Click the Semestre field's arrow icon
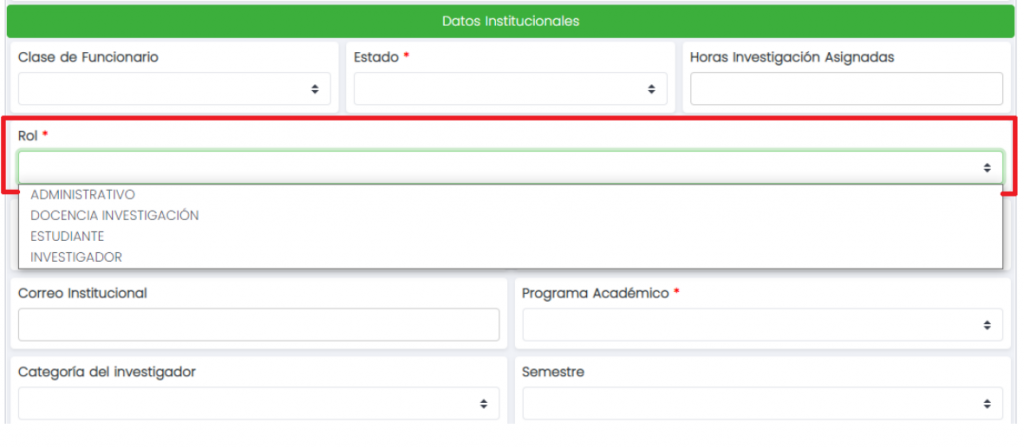The width and height of the screenshot is (1024, 448). pos(986,404)
